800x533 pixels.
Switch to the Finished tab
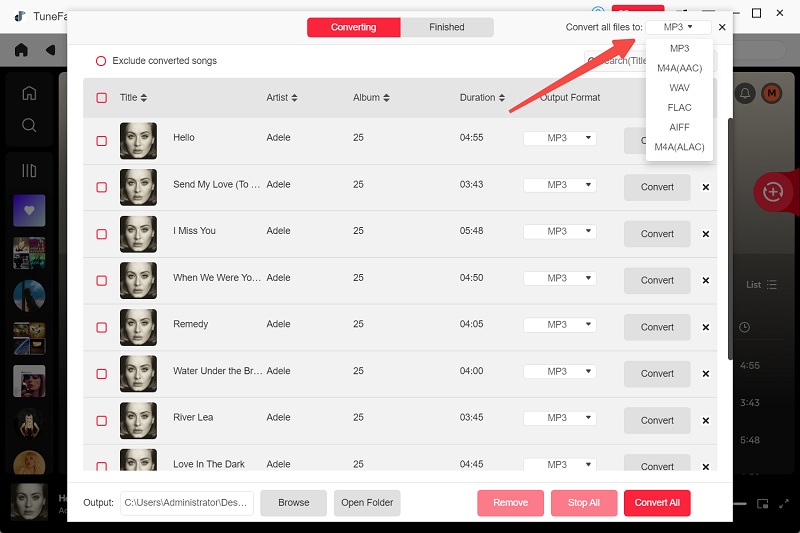coord(446,27)
